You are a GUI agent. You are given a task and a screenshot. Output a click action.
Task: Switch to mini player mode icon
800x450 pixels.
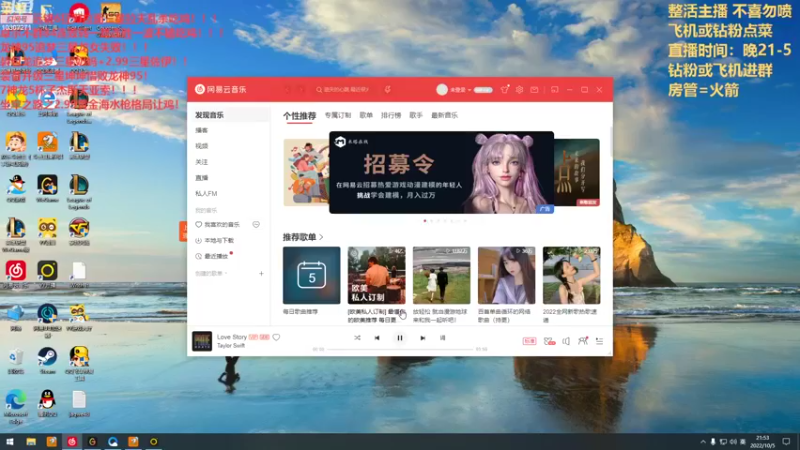[555, 90]
